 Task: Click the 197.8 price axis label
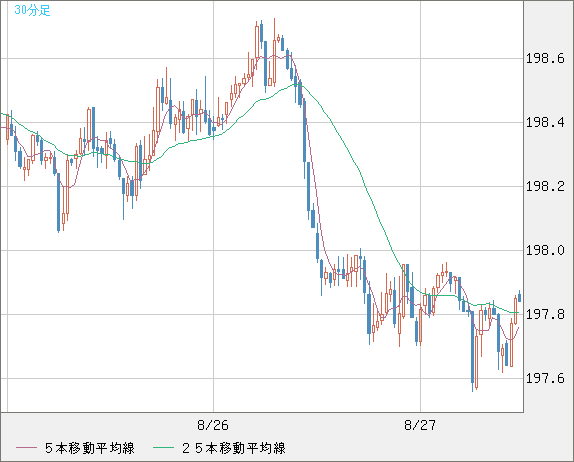point(545,314)
